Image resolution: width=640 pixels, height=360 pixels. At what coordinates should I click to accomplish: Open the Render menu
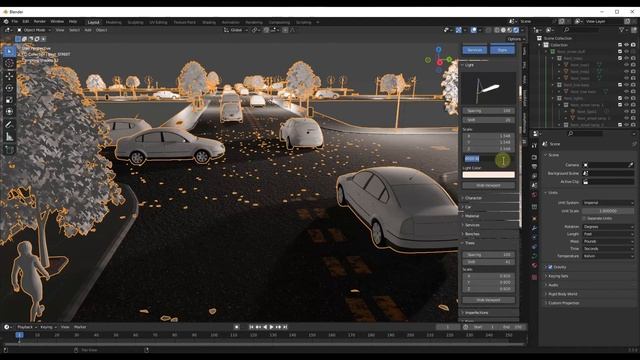(x=40, y=21)
